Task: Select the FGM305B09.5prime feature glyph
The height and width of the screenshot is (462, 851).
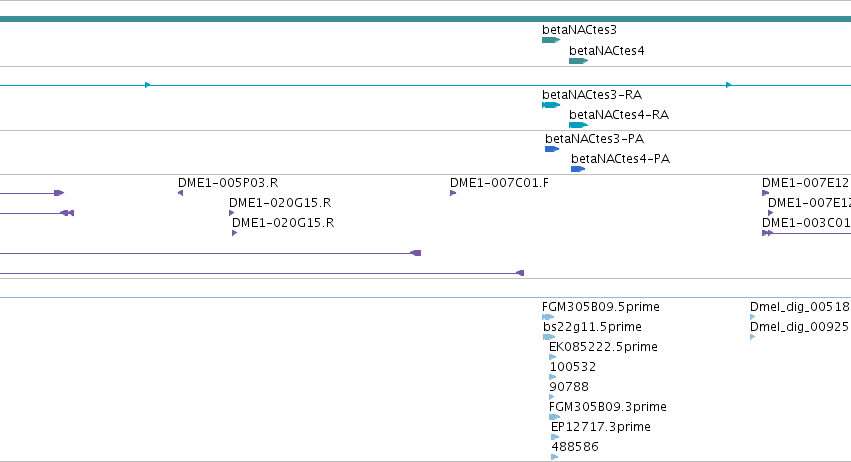Action: (x=548, y=317)
